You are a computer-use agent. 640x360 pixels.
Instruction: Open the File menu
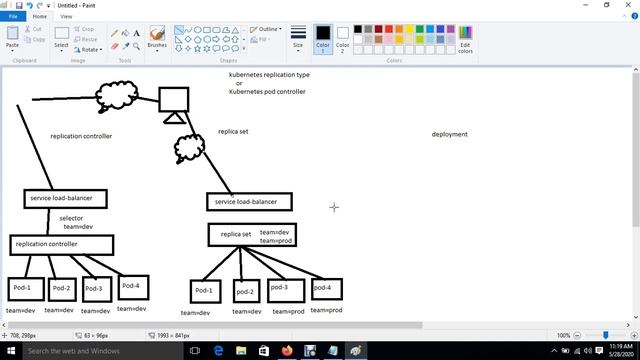pyautogui.click(x=13, y=16)
